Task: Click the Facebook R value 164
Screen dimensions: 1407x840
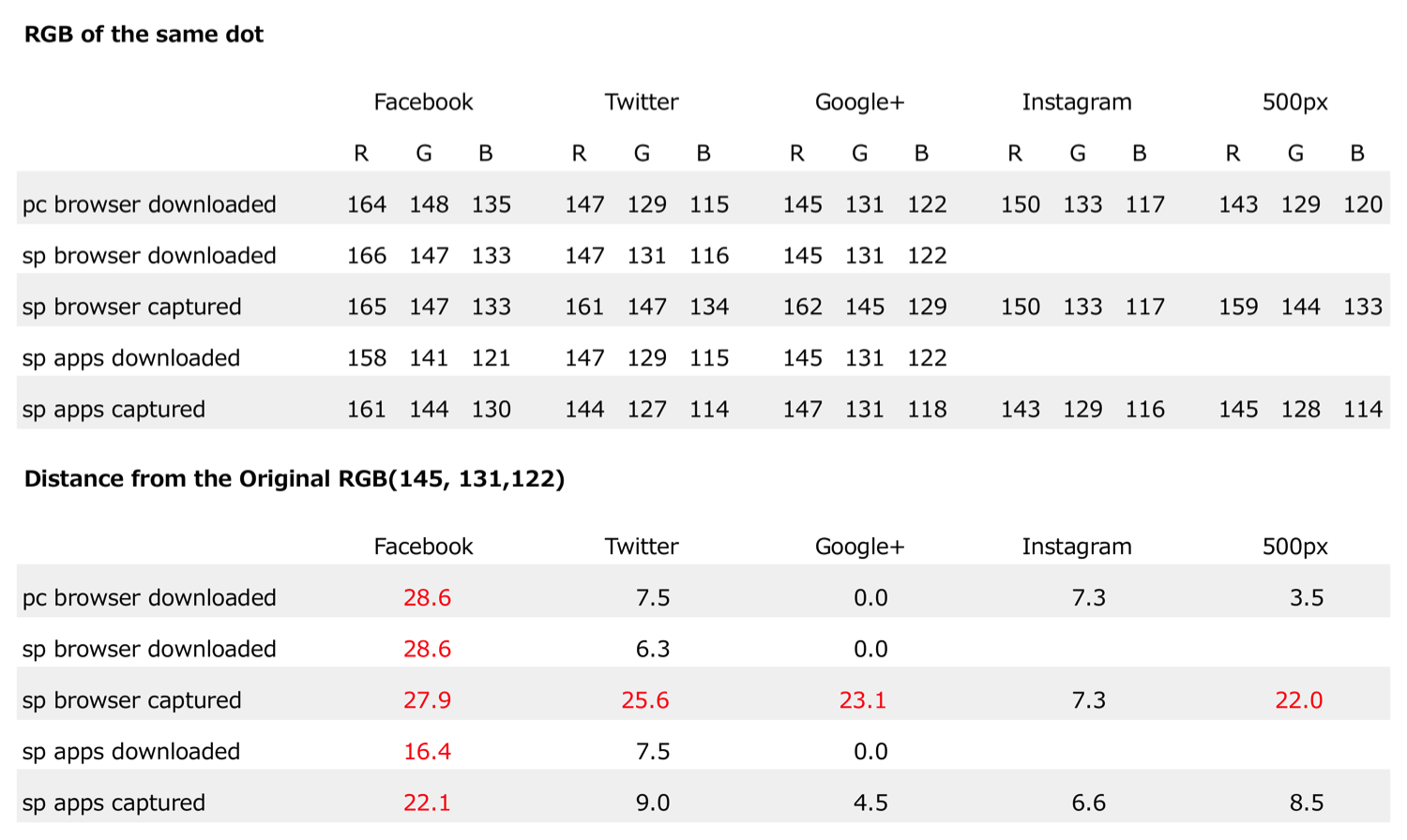Action: 367,205
